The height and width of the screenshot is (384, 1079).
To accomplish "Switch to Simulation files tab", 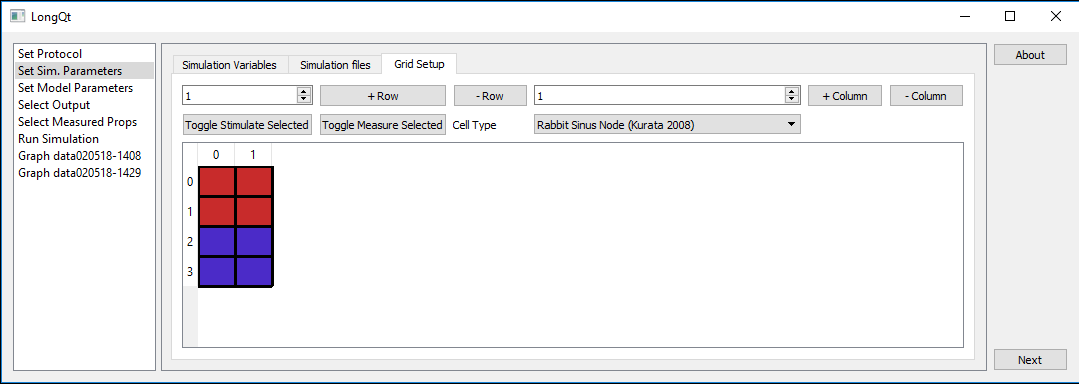I will (x=335, y=65).
